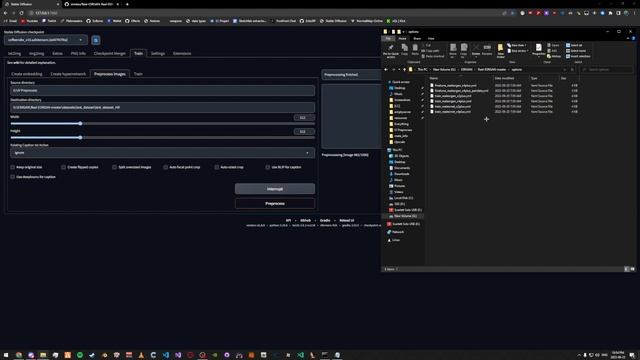Viewport: 640px width, 360px height.
Task: Enable Auto-sized crop checkbox
Action: coord(216,167)
